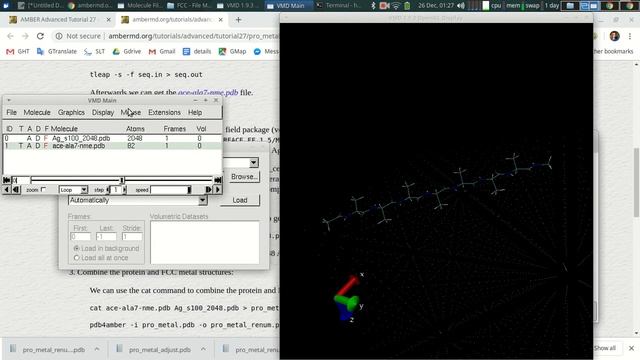Viewport: 640px width, 360px height.
Task: Increase the step value in VMD Main
Action: pyautogui.click(x=125, y=190)
